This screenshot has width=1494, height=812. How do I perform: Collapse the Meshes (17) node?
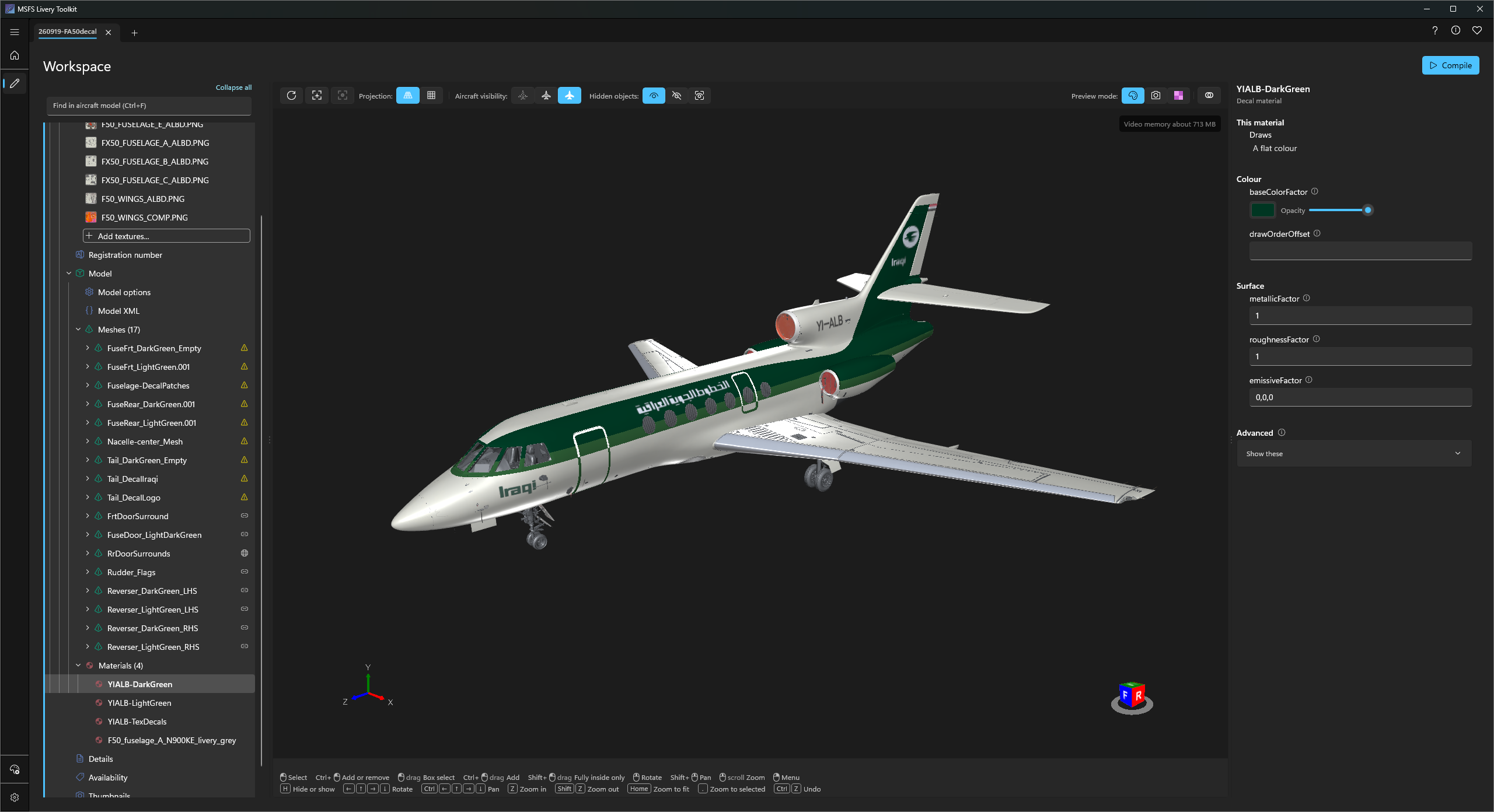(x=78, y=329)
